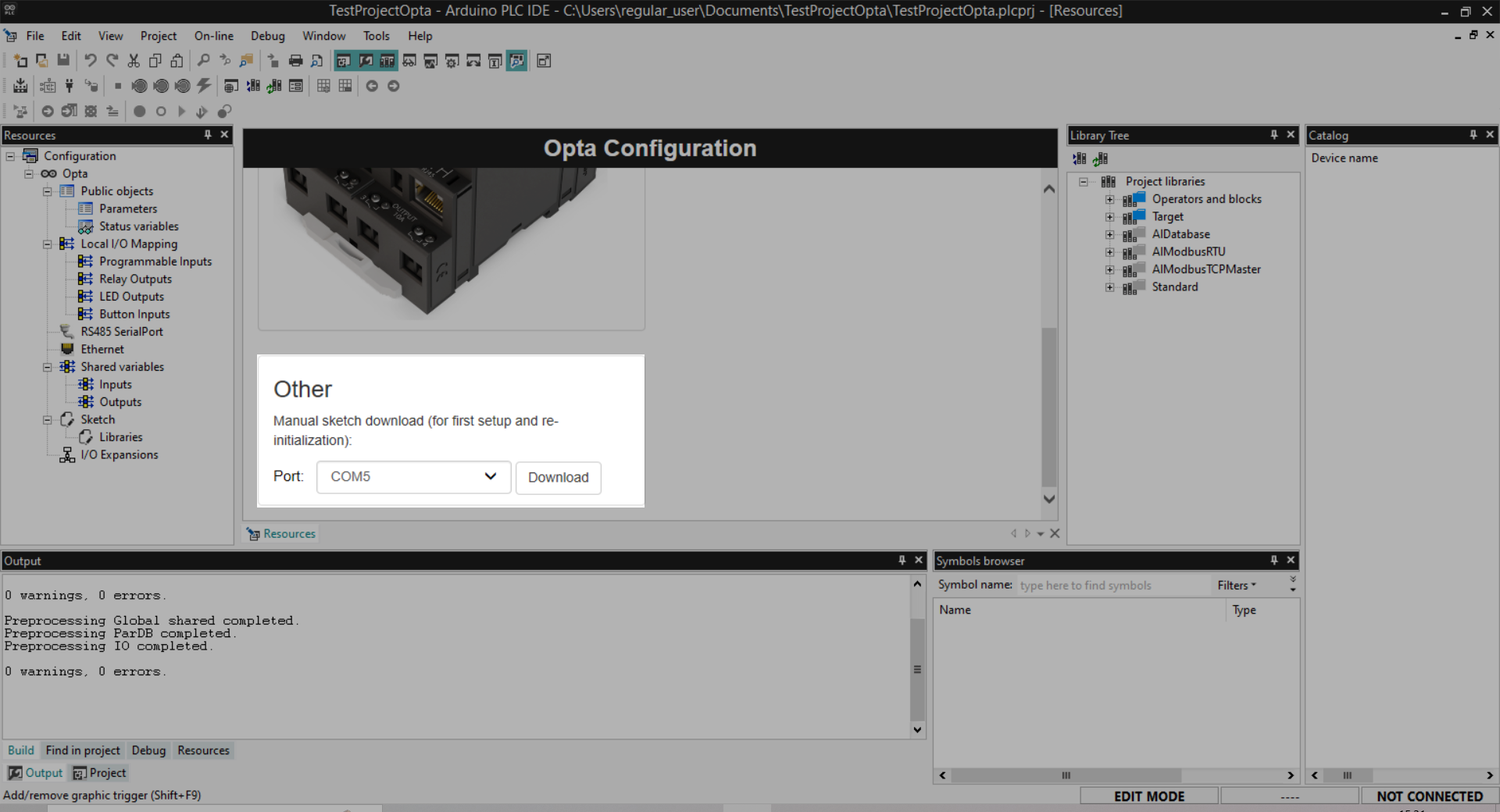Open the COM5 port dropdown

[413, 476]
